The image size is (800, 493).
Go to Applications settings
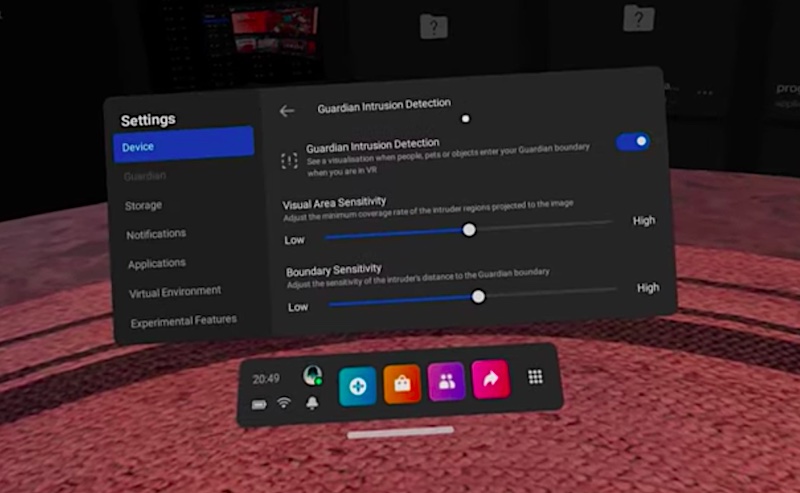(x=157, y=263)
